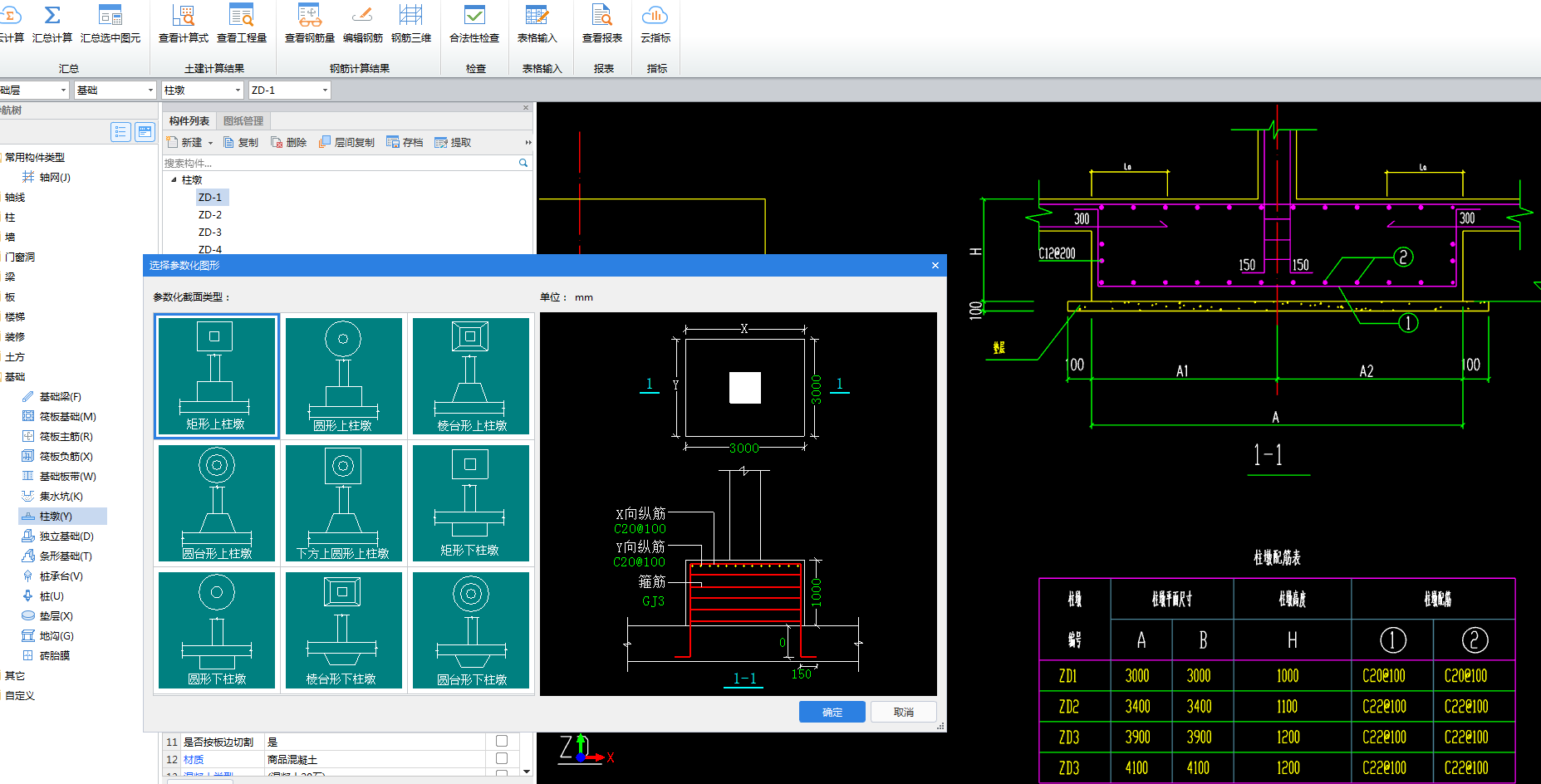1541x784 pixels.
Task: Choose 棱台形上柱墩 section thumbnail
Action: tap(471, 376)
